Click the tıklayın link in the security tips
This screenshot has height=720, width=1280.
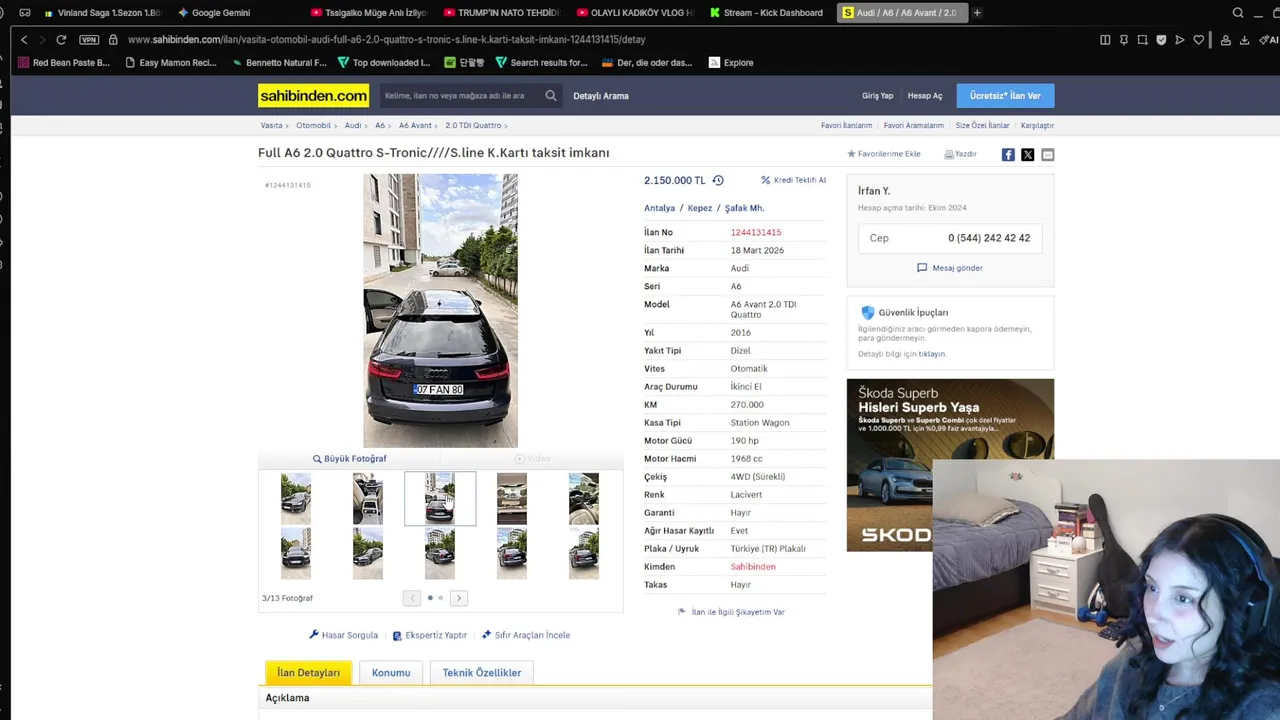click(x=932, y=354)
